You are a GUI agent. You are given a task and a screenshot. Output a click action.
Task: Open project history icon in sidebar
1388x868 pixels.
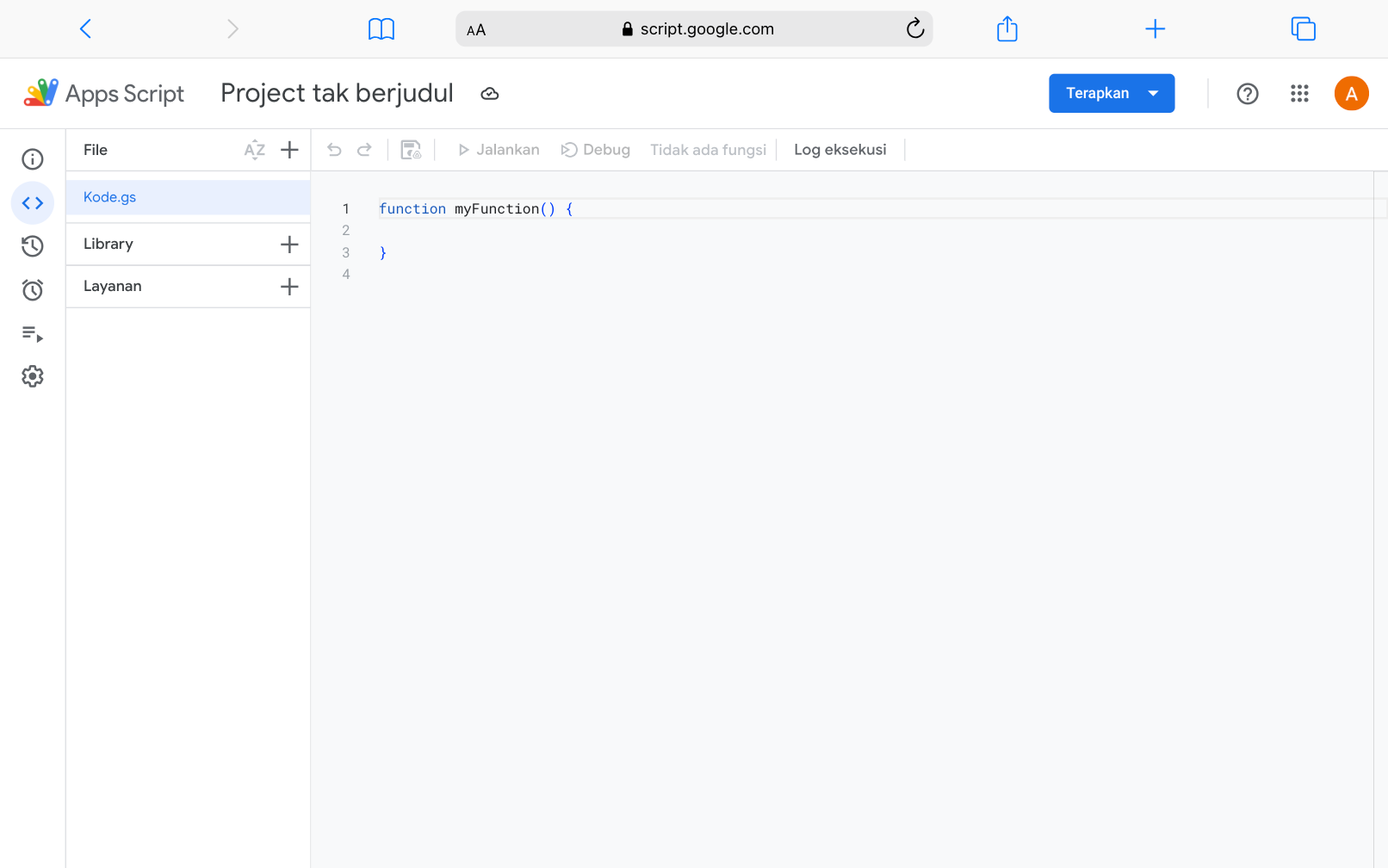[33, 246]
